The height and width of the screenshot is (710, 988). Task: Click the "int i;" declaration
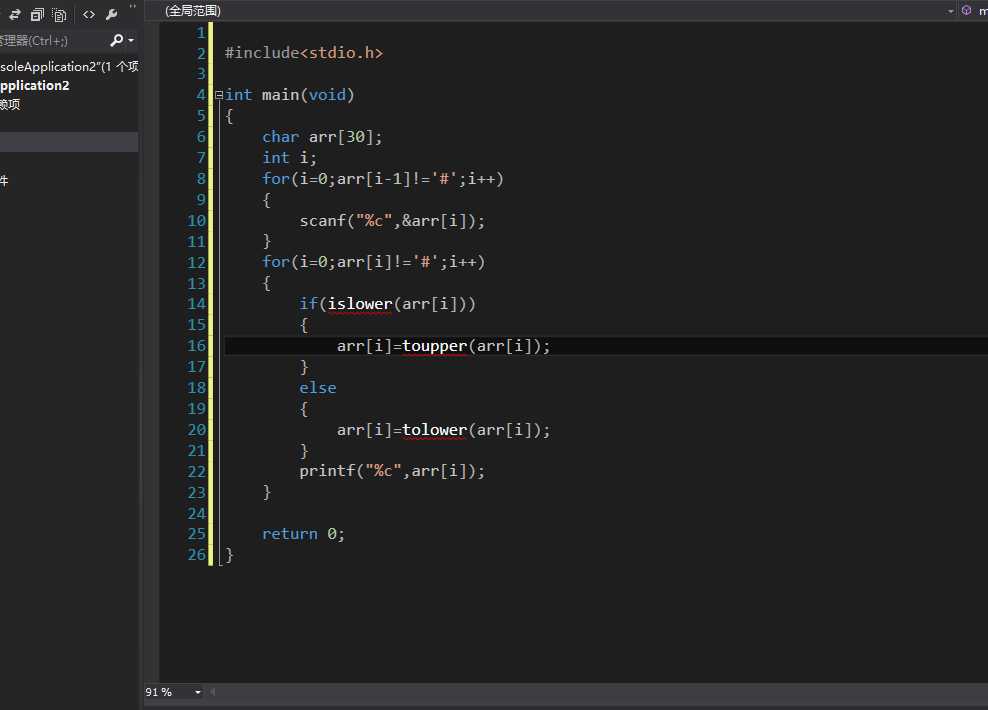(289, 157)
